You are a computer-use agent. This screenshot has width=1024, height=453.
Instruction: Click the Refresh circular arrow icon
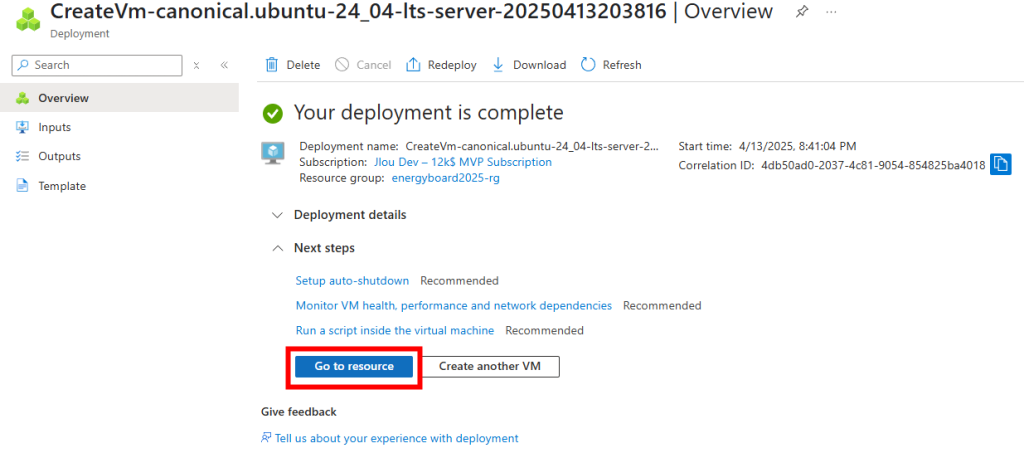pos(588,65)
